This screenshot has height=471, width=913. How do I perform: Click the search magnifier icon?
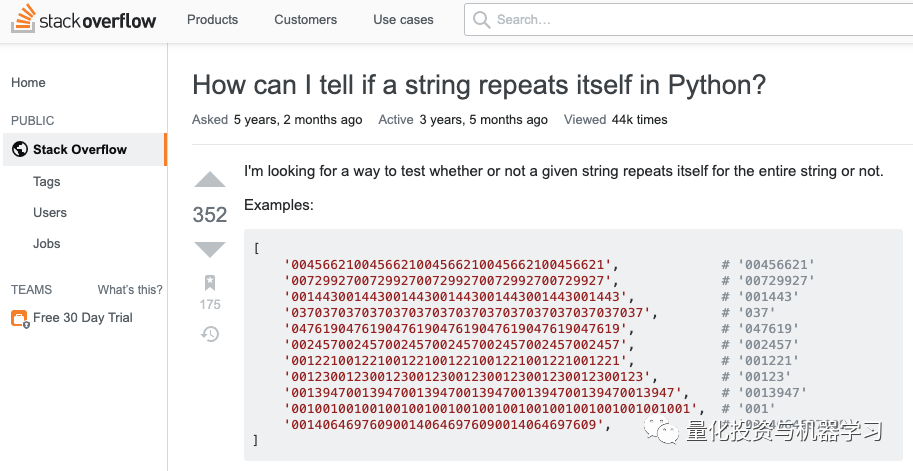(481, 19)
